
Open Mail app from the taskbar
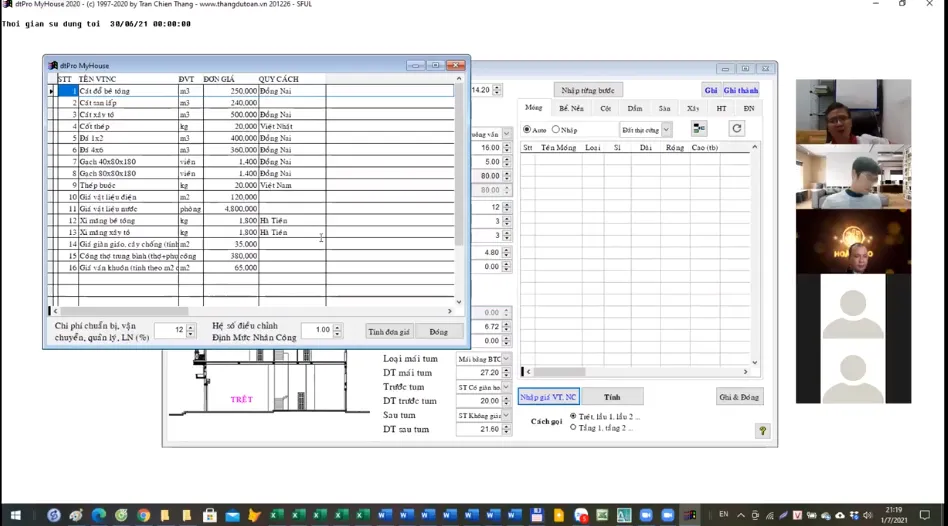click(x=232, y=516)
